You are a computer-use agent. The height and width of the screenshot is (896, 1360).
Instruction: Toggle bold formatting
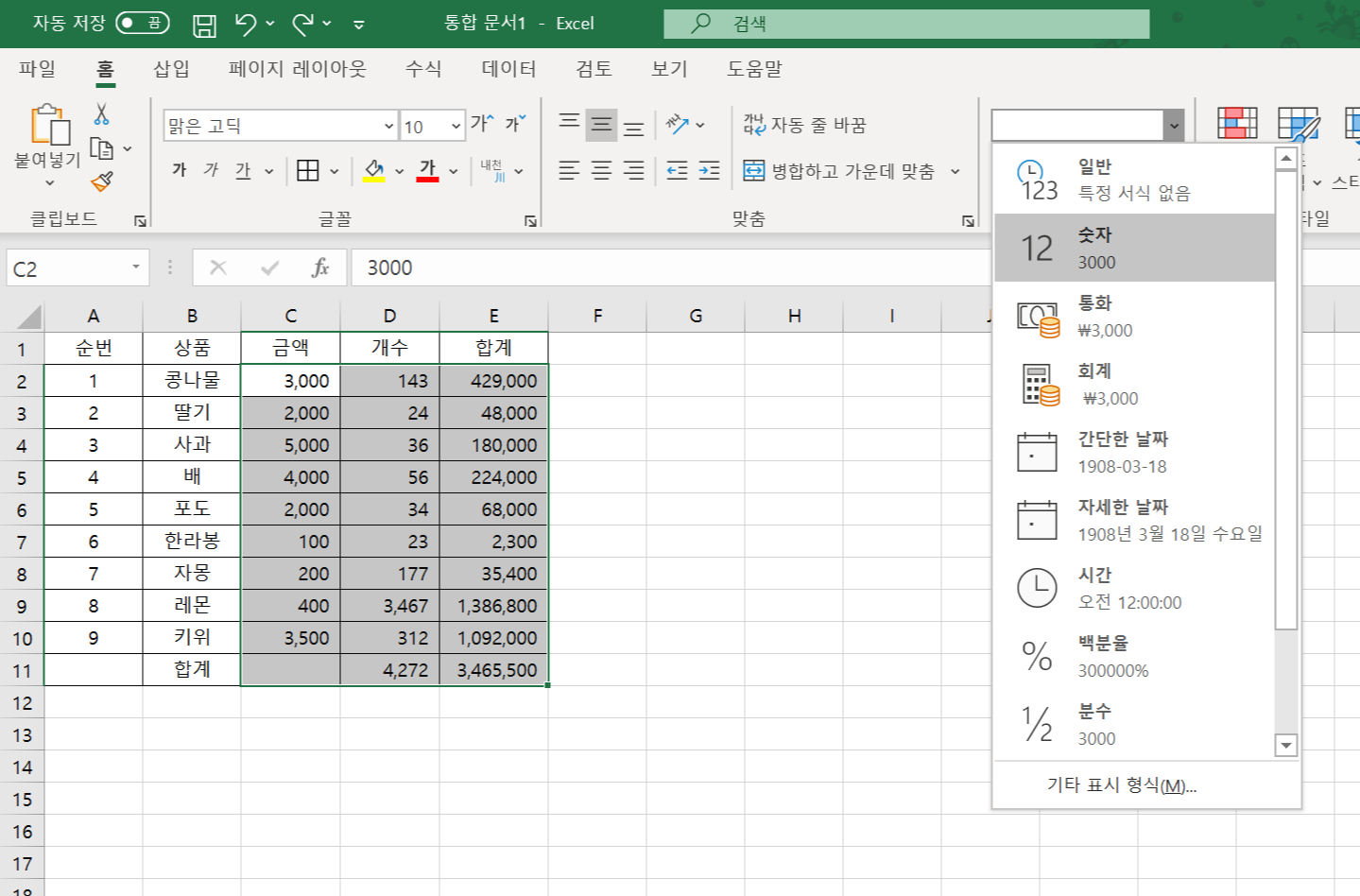(180, 170)
